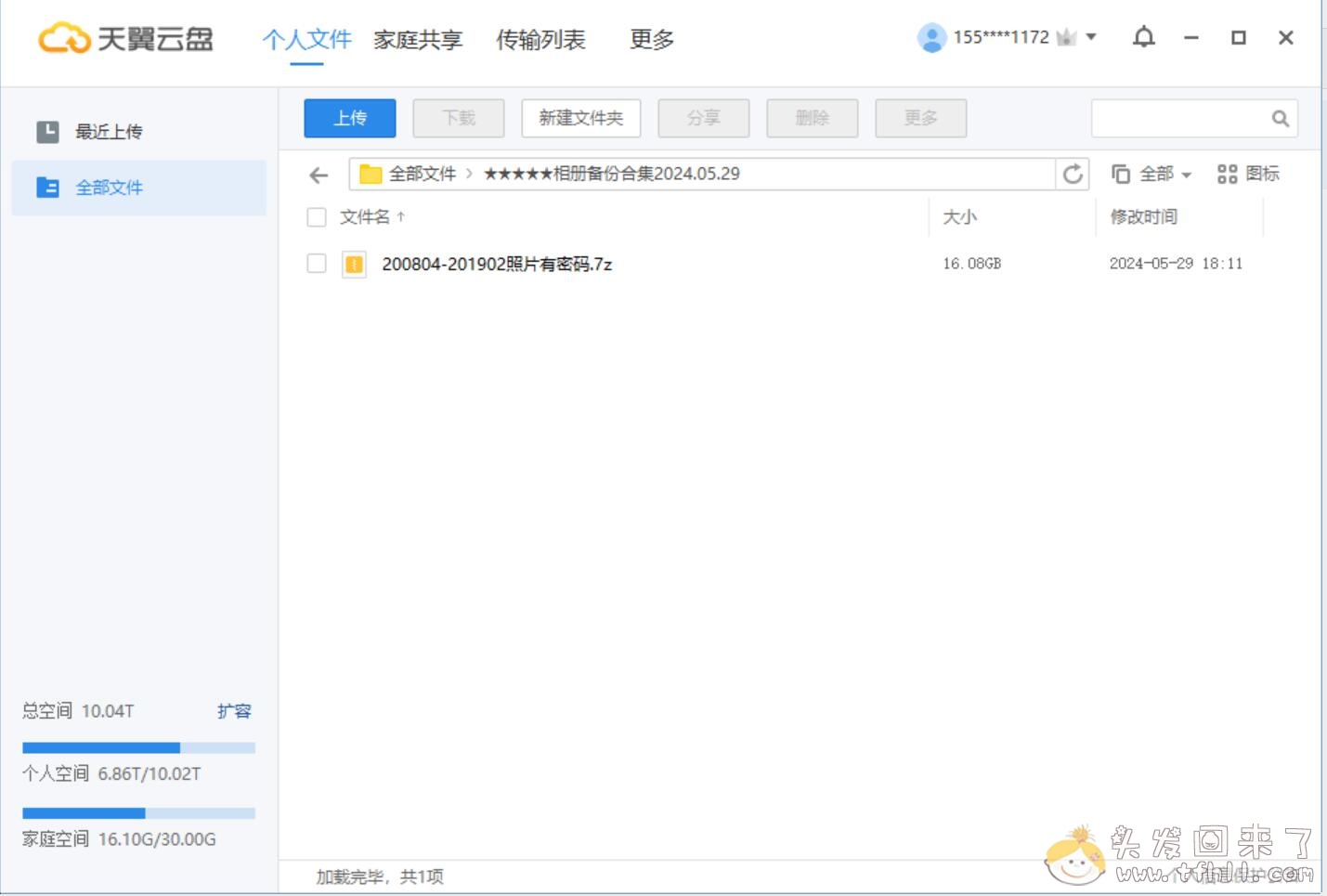Viewport: 1327px width, 896px height.
Task: Click the search magnifier icon
Action: pyautogui.click(x=1281, y=118)
